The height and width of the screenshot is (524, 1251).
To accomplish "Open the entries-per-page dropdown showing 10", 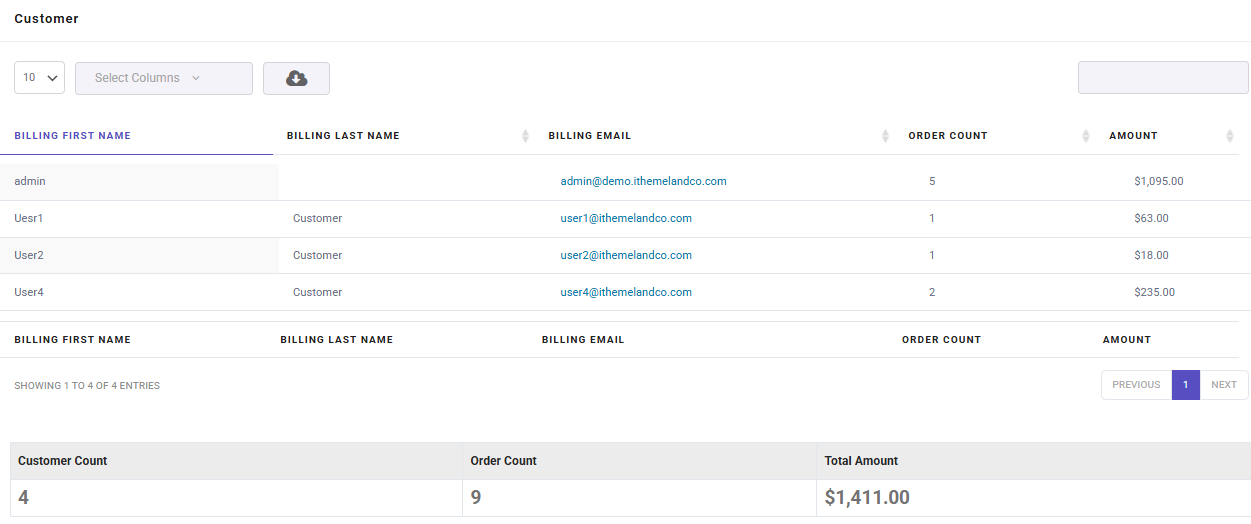I will tap(40, 78).
